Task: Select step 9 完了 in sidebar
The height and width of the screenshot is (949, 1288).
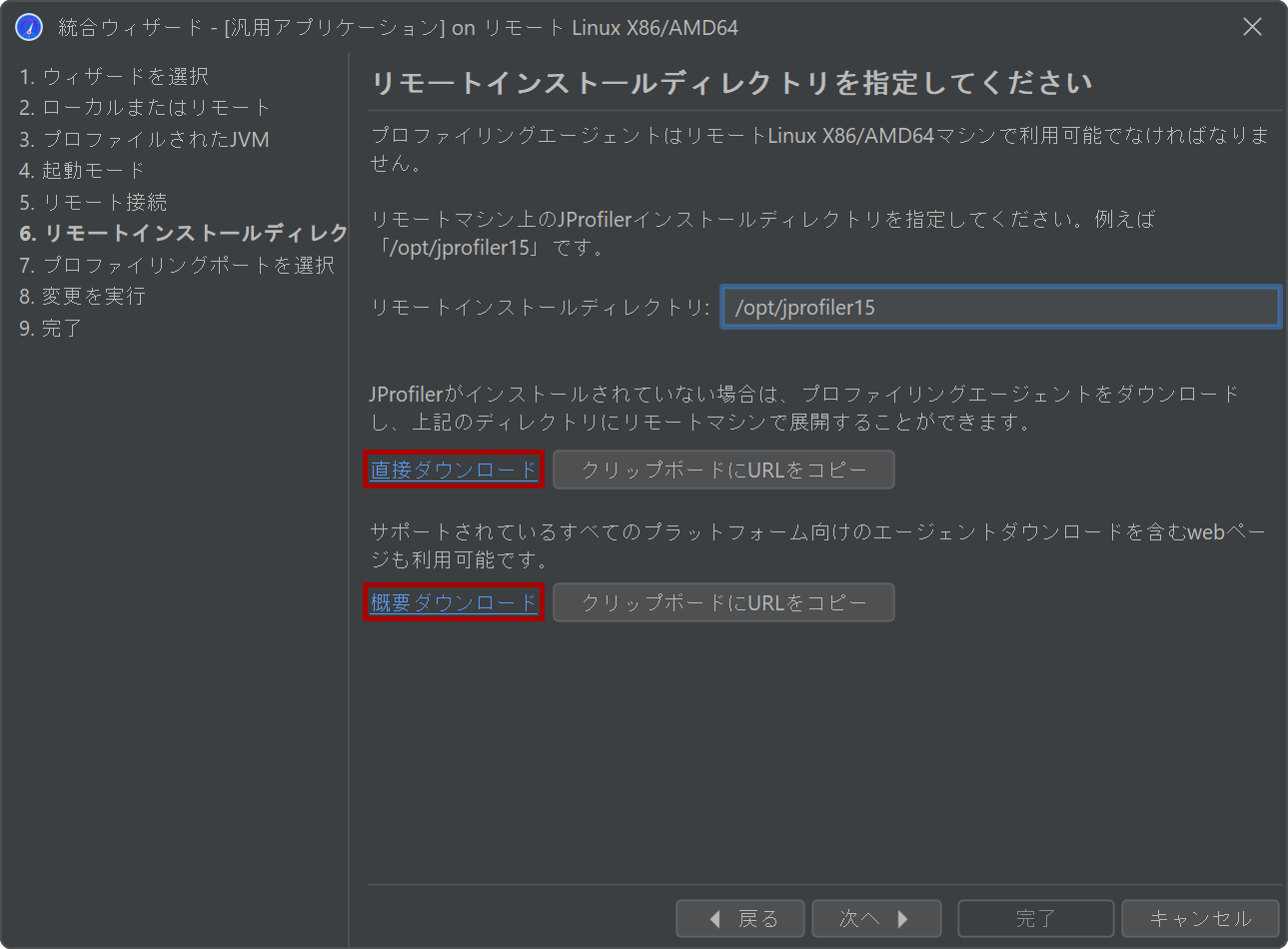Action: (x=50, y=328)
